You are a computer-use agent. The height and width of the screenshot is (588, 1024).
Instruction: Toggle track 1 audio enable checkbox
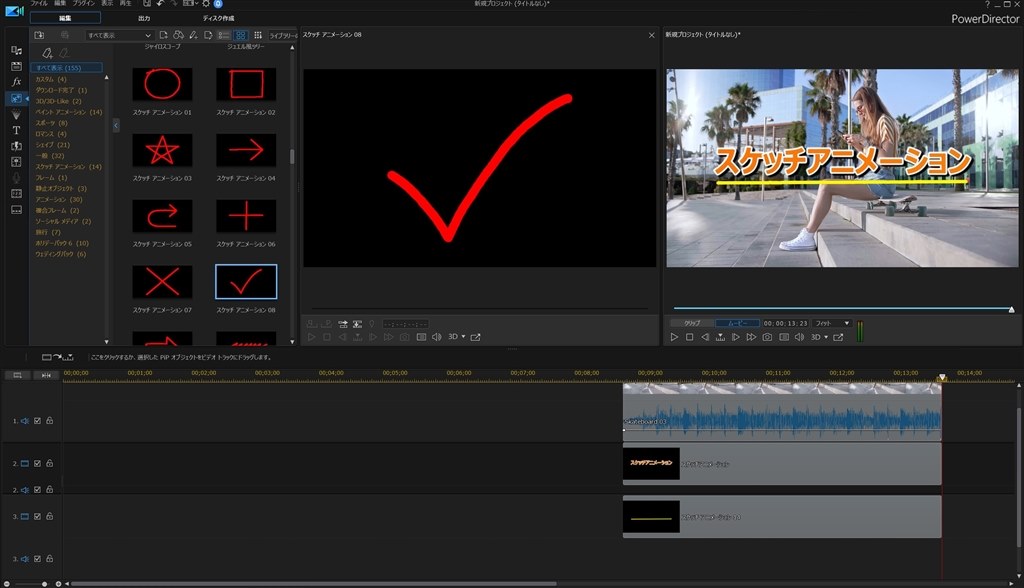[37, 421]
